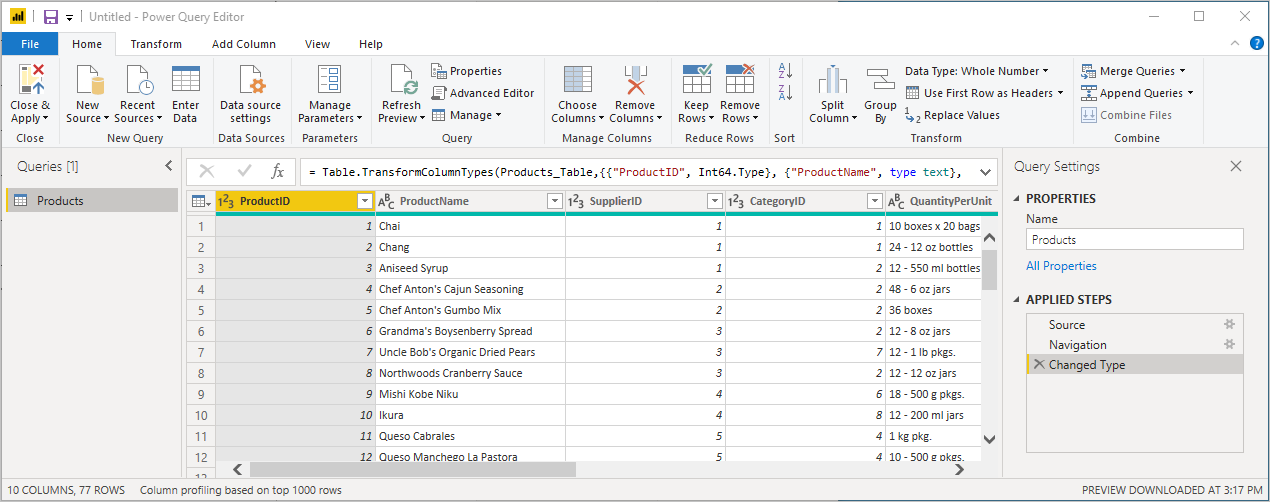The height and width of the screenshot is (502, 1270).
Task: Click the gear icon beside Source step
Action: 1231,324
